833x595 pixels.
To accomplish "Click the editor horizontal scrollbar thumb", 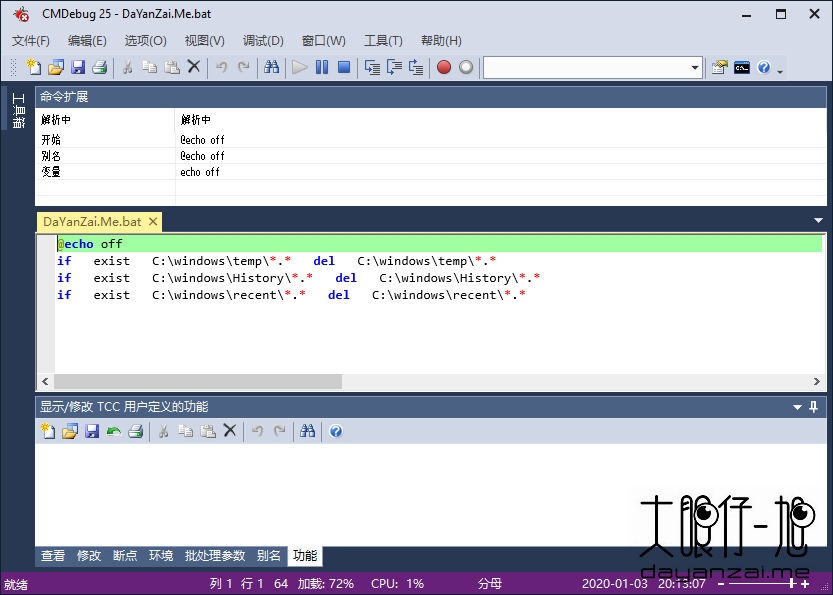I will coord(198,381).
